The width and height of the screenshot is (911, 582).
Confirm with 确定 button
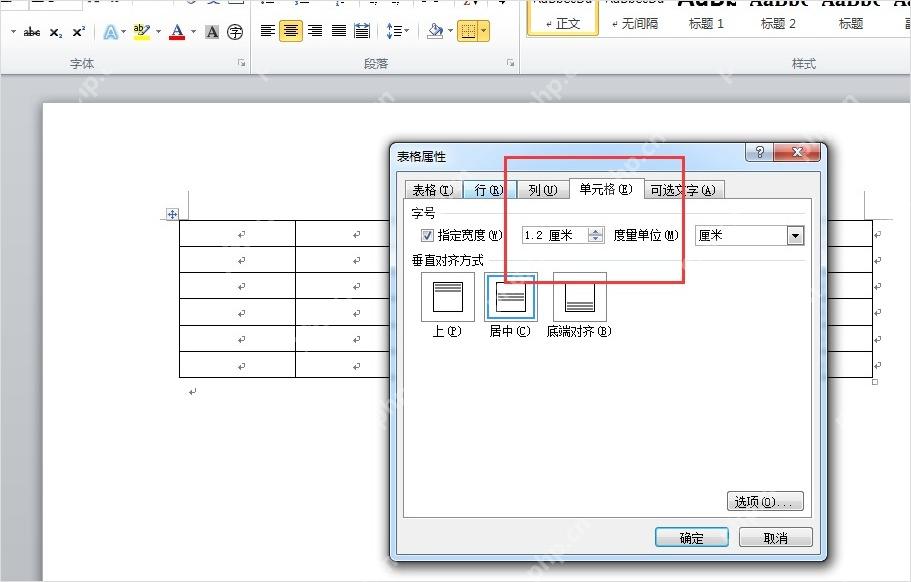[691, 538]
